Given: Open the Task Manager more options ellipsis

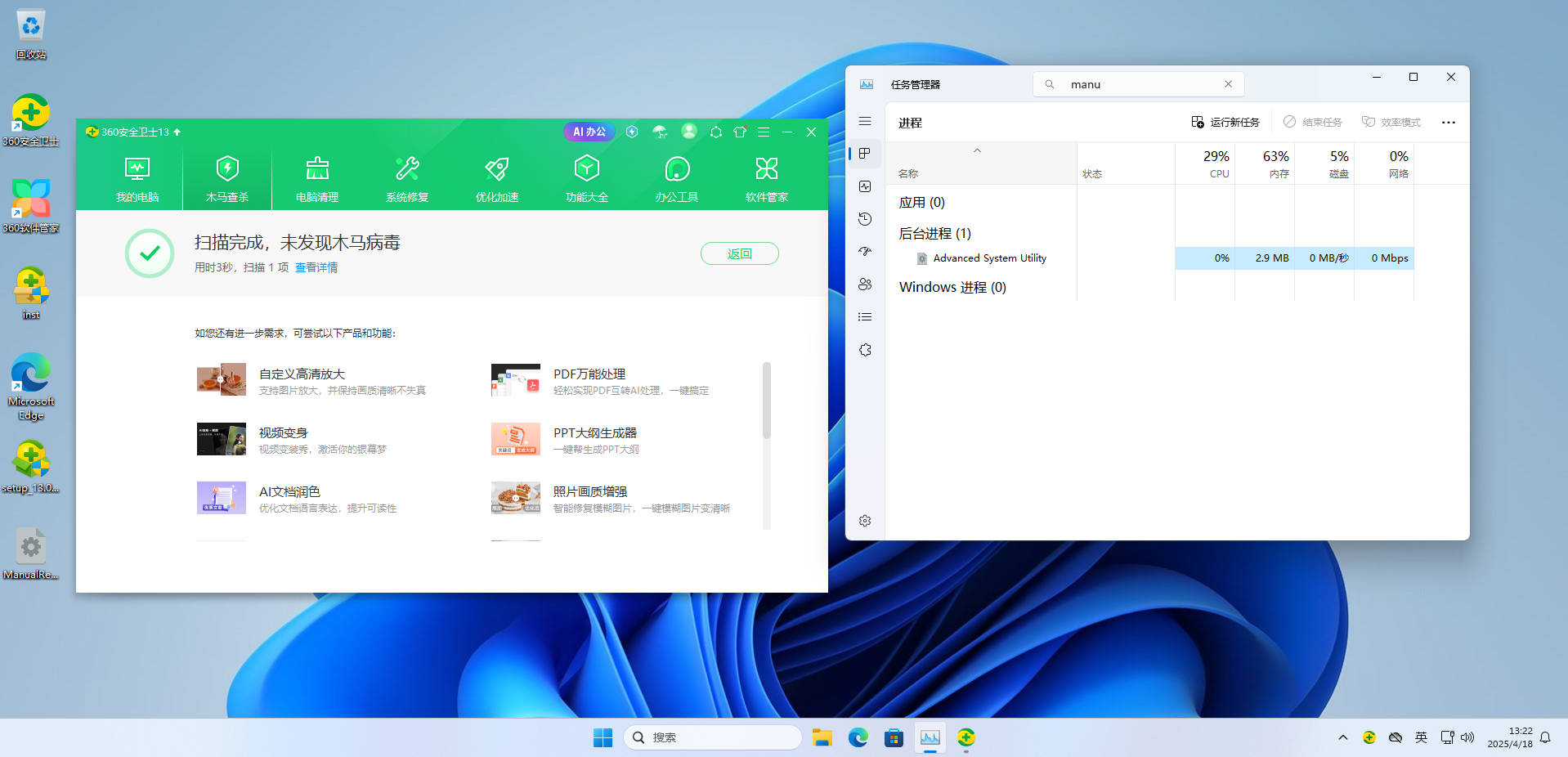Looking at the screenshot, I should (1449, 122).
